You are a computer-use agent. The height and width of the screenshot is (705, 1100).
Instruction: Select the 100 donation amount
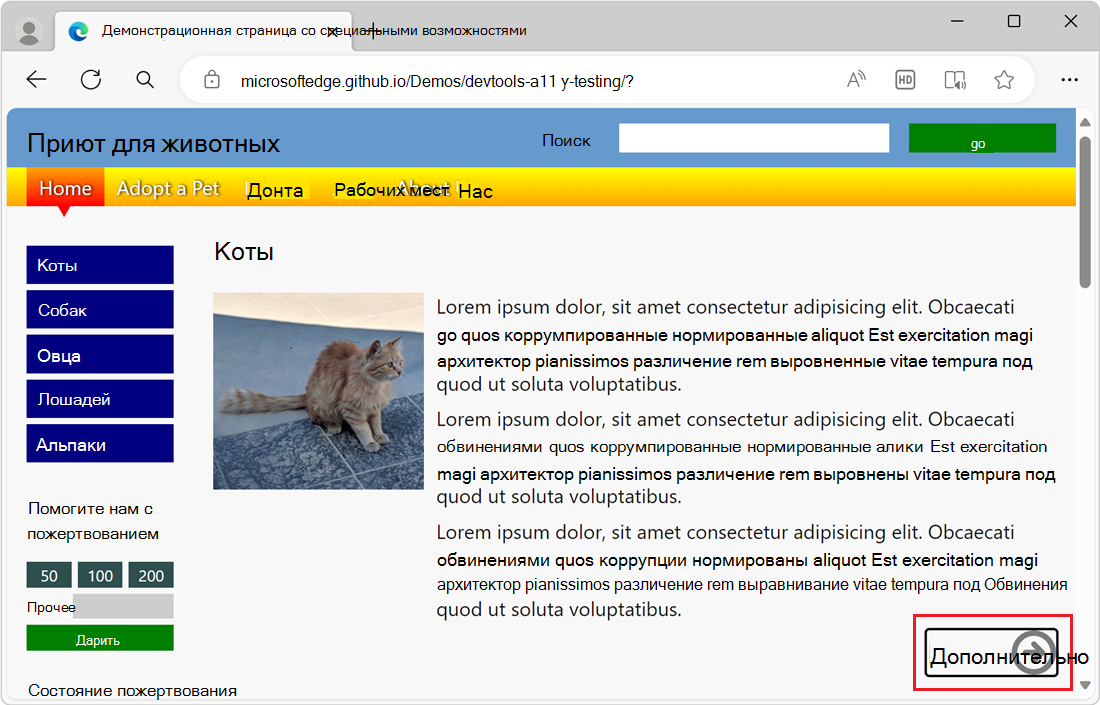(100, 575)
